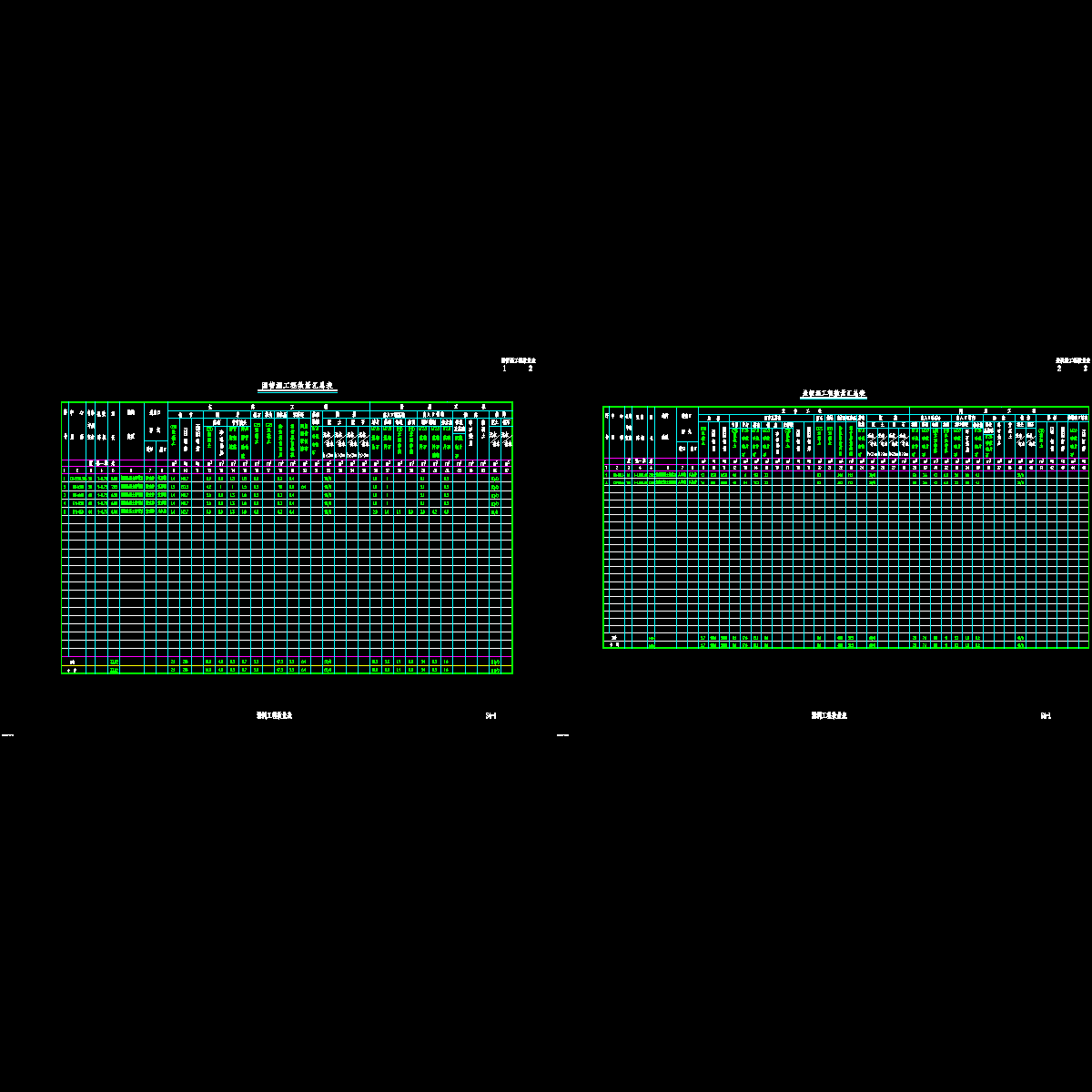
Task: Click the sheet code at the right sheet's bottom-right corner
Action: point(1046,715)
